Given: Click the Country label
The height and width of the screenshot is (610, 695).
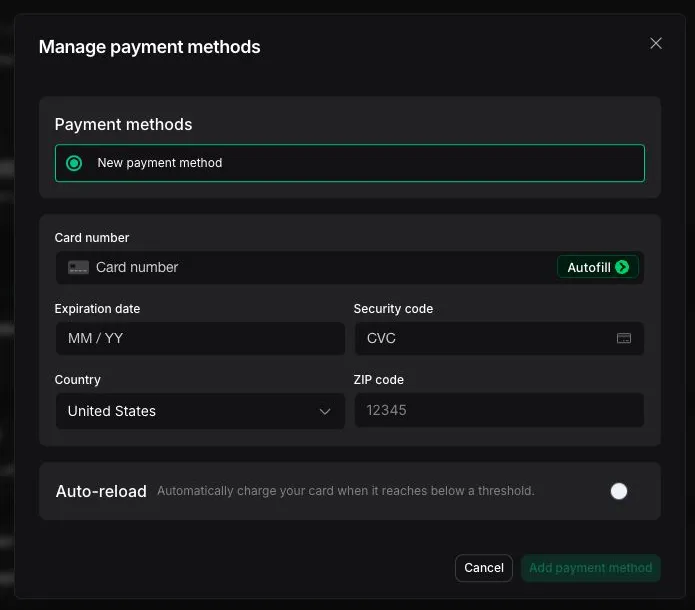Looking at the screenshot, I should click(x=78, y=380).
